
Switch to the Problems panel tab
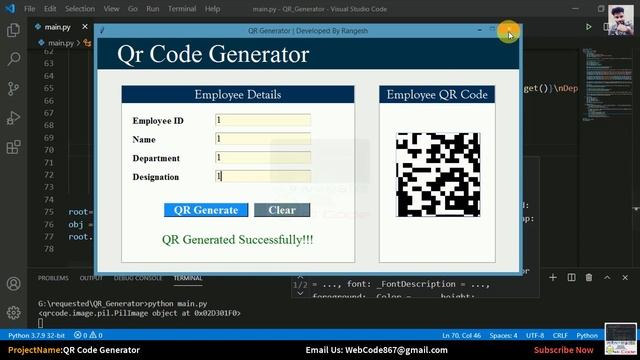pyautogui.click(x=53, y=278)
